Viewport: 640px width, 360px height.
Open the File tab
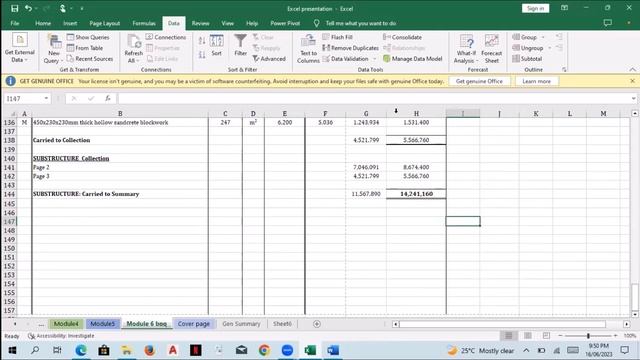[x=15, y=23]
